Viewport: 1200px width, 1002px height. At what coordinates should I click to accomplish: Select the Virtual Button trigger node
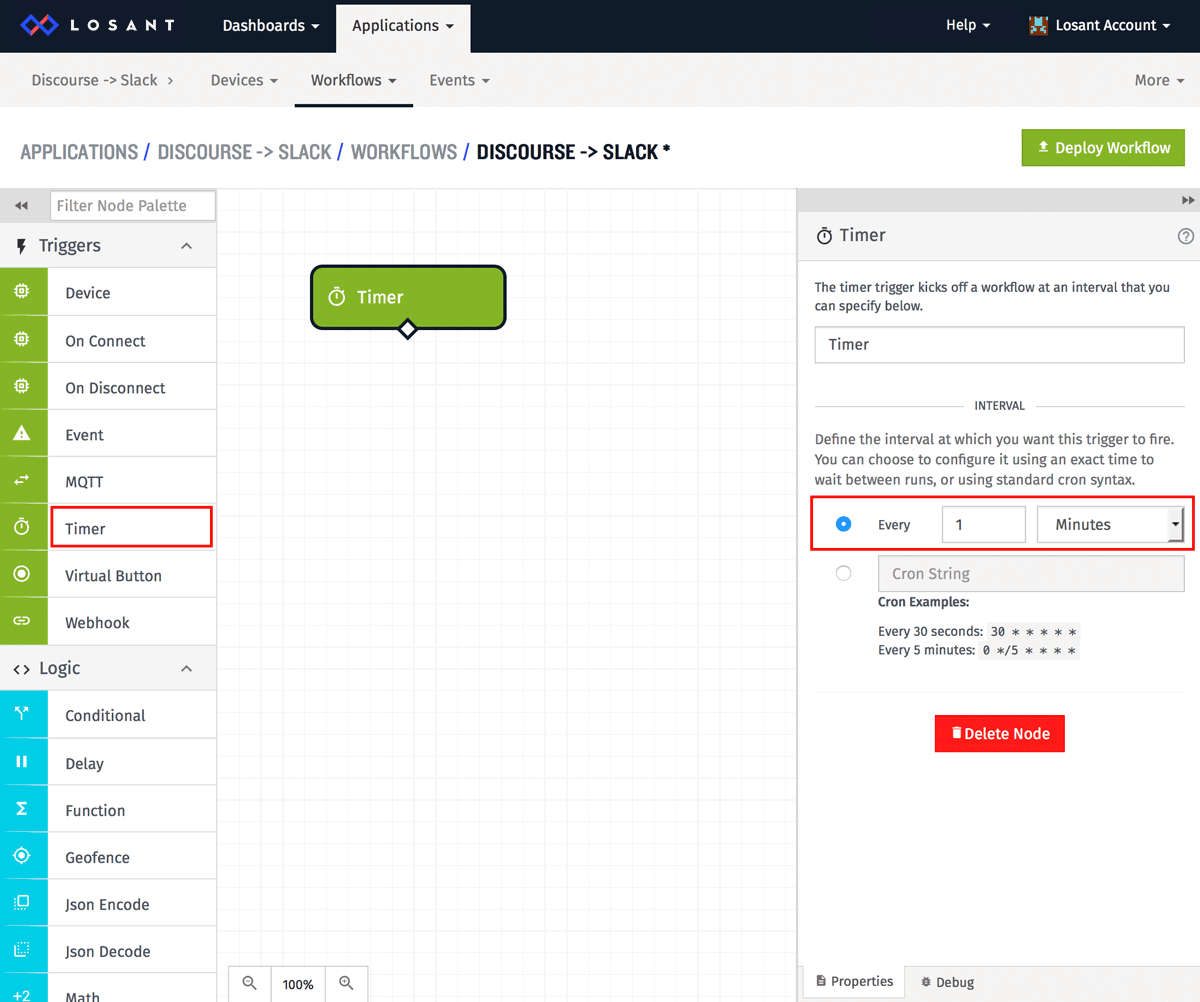108,575
